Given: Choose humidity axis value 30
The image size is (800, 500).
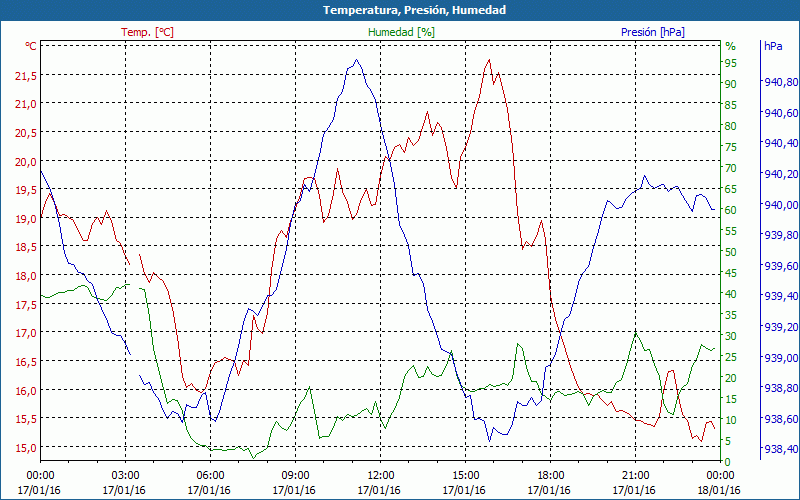Looking at the screenshot, I should [731, 336].
